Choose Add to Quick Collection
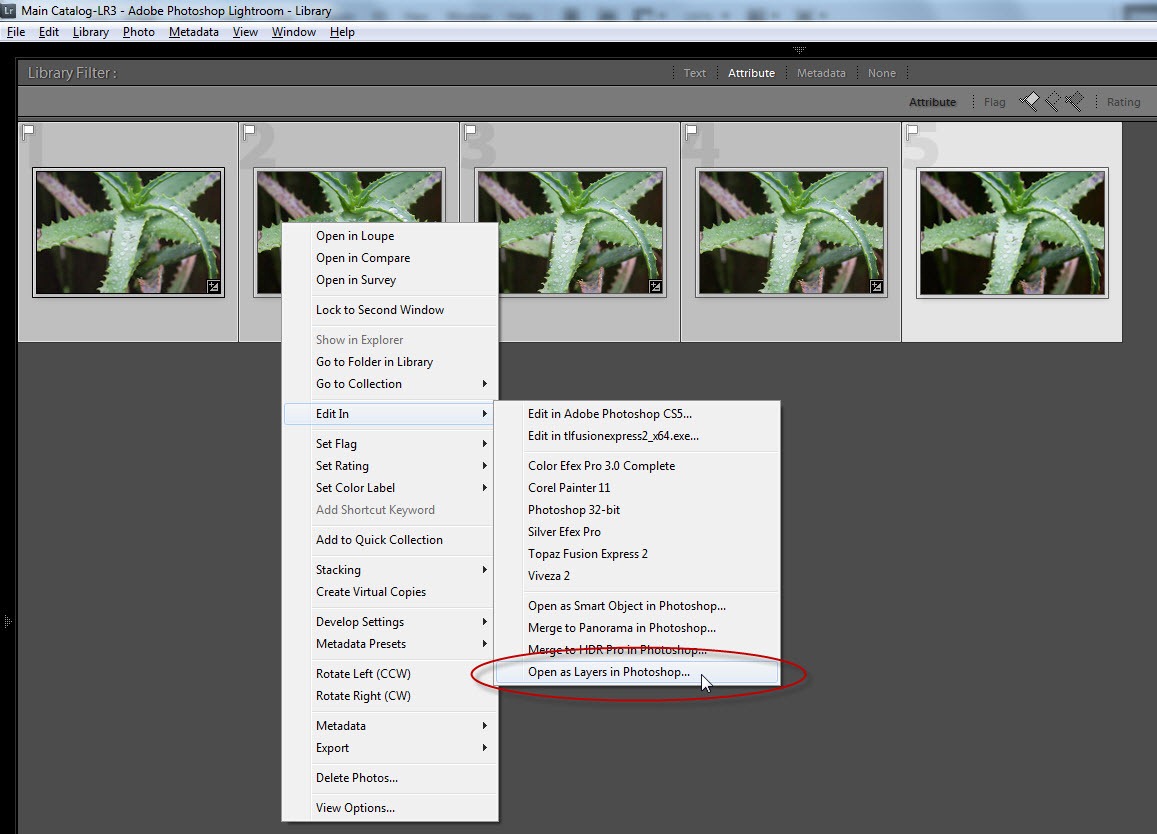 pos(390,540)
